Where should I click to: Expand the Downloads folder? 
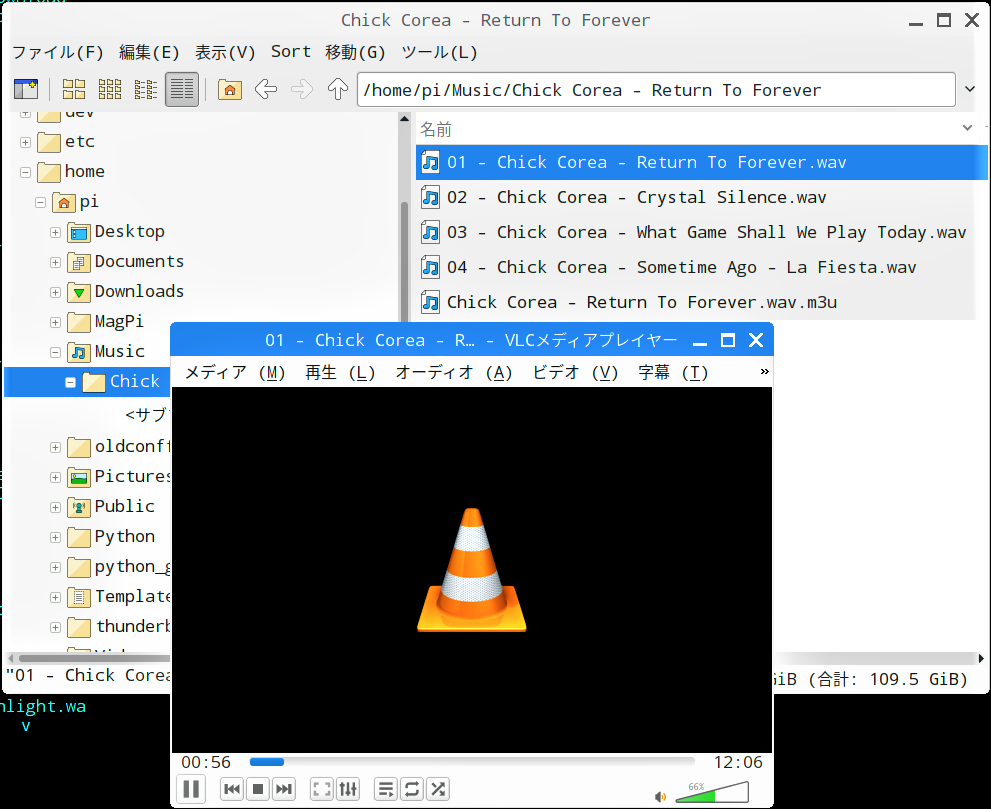56,293
